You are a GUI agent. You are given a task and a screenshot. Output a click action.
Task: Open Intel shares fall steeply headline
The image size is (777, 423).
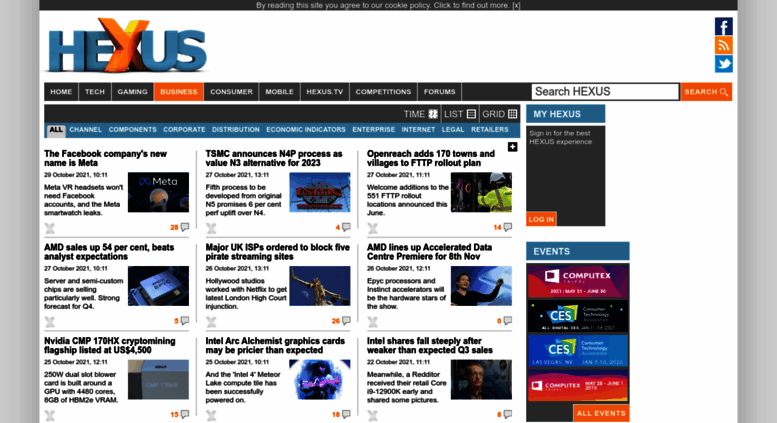coord(430,345)
